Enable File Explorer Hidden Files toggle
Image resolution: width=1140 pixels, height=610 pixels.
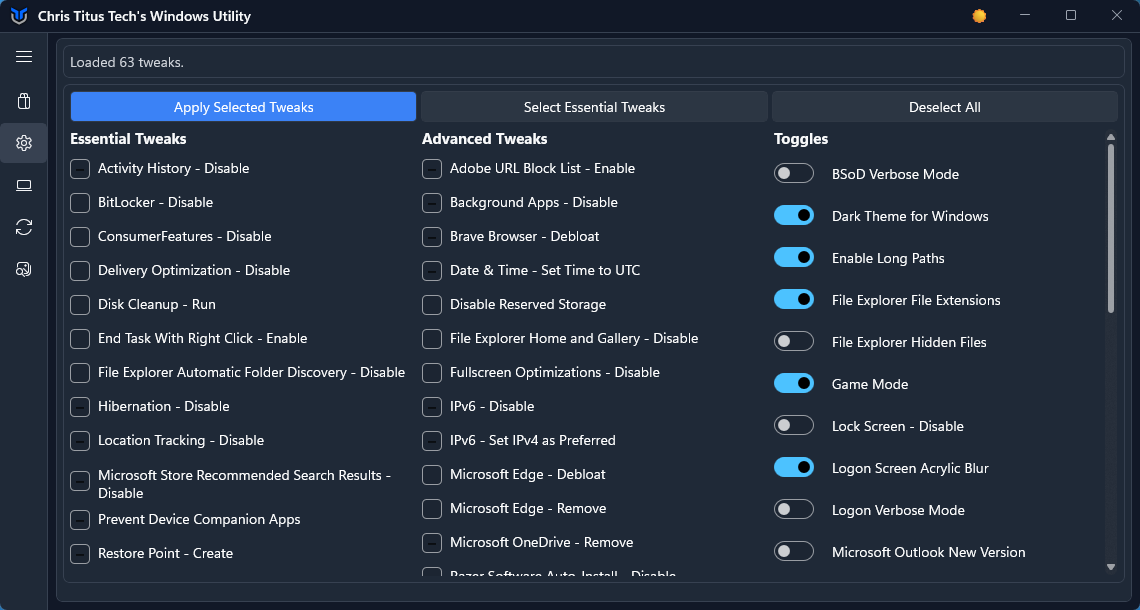(793, 341)
